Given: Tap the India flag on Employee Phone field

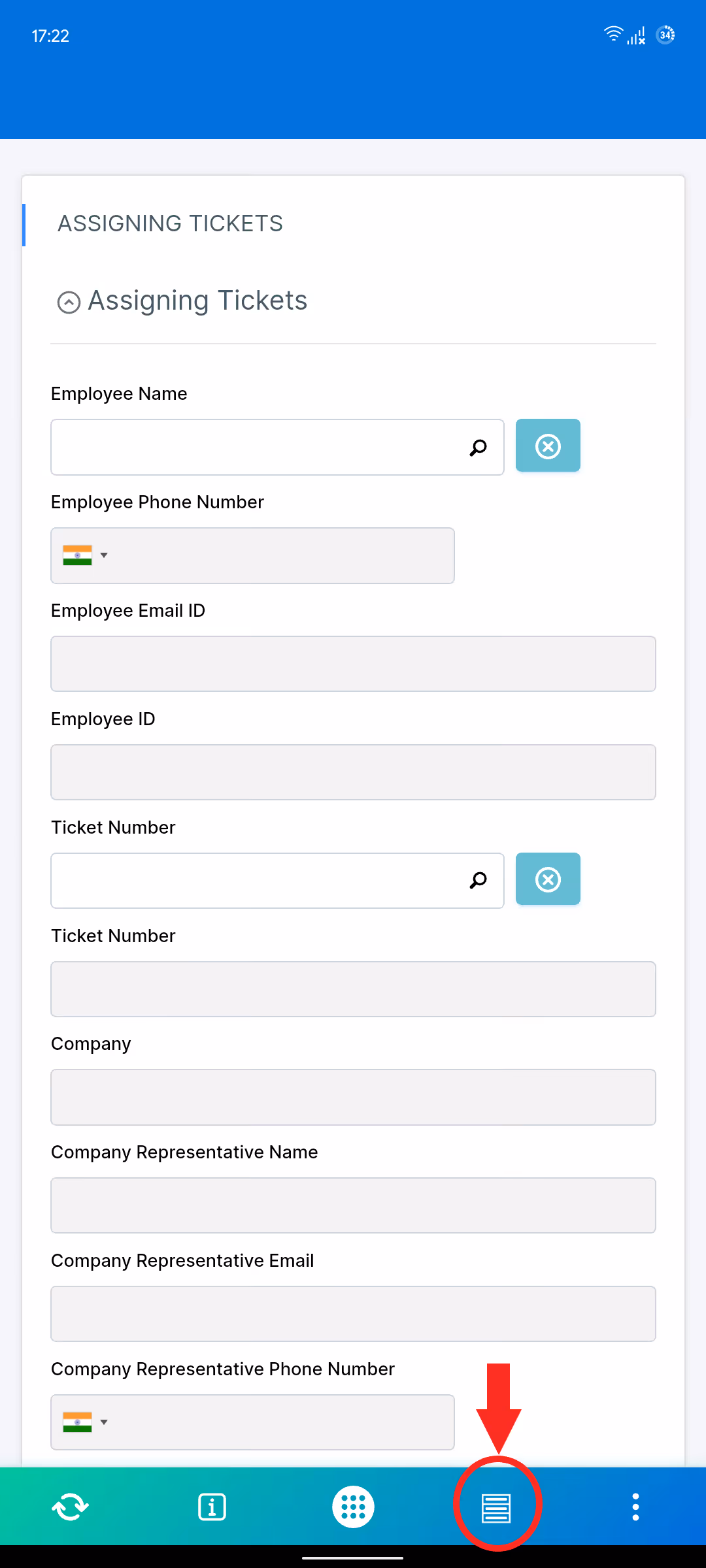Looking at the screenshot, I should tap(78, 555).
